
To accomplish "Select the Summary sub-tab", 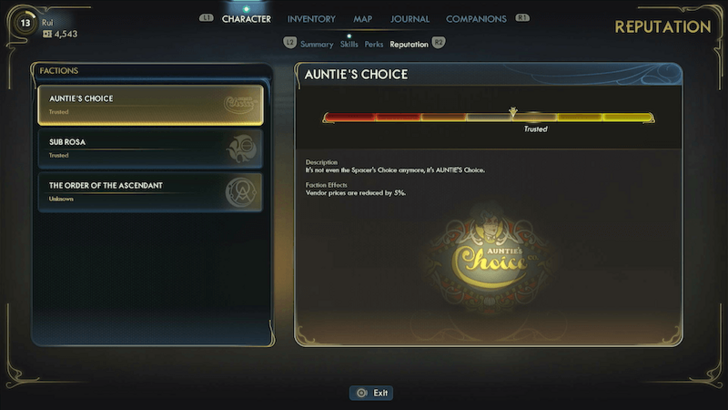I will pos(317,45).
